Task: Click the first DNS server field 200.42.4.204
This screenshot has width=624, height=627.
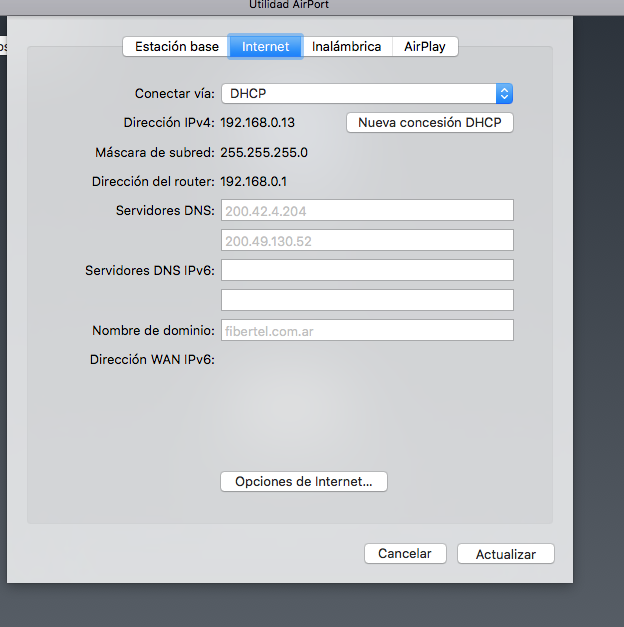Action: point(367,210)
